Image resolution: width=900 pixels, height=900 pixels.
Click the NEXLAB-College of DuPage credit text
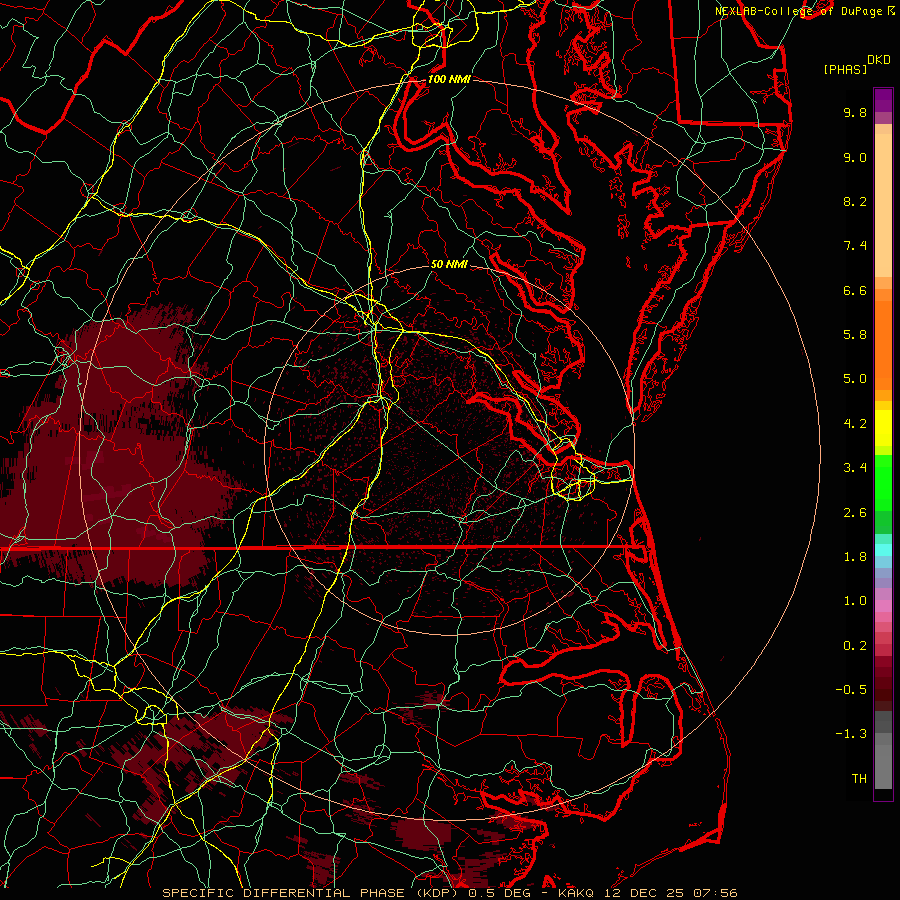(x=799, y=11)
